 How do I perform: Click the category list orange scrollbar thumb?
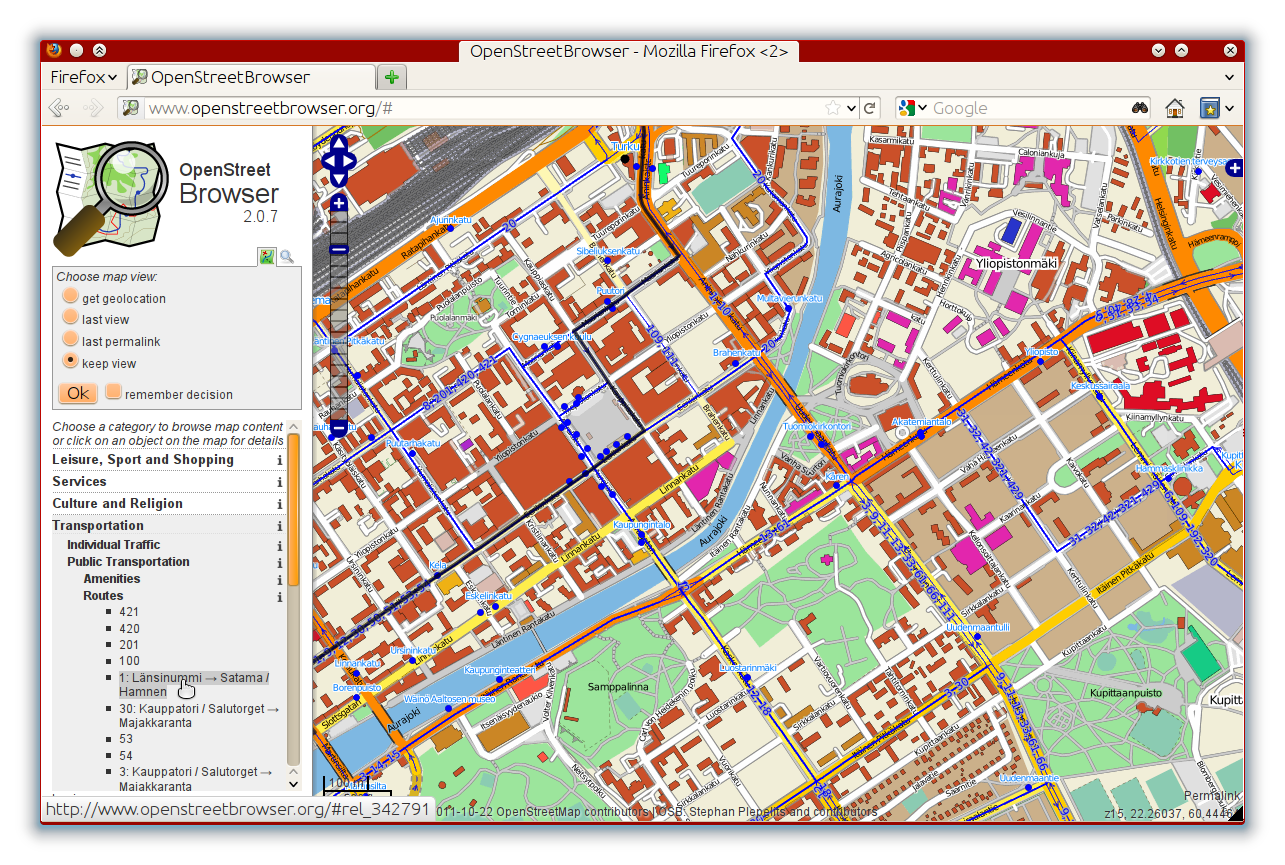[x=294, y=511]
